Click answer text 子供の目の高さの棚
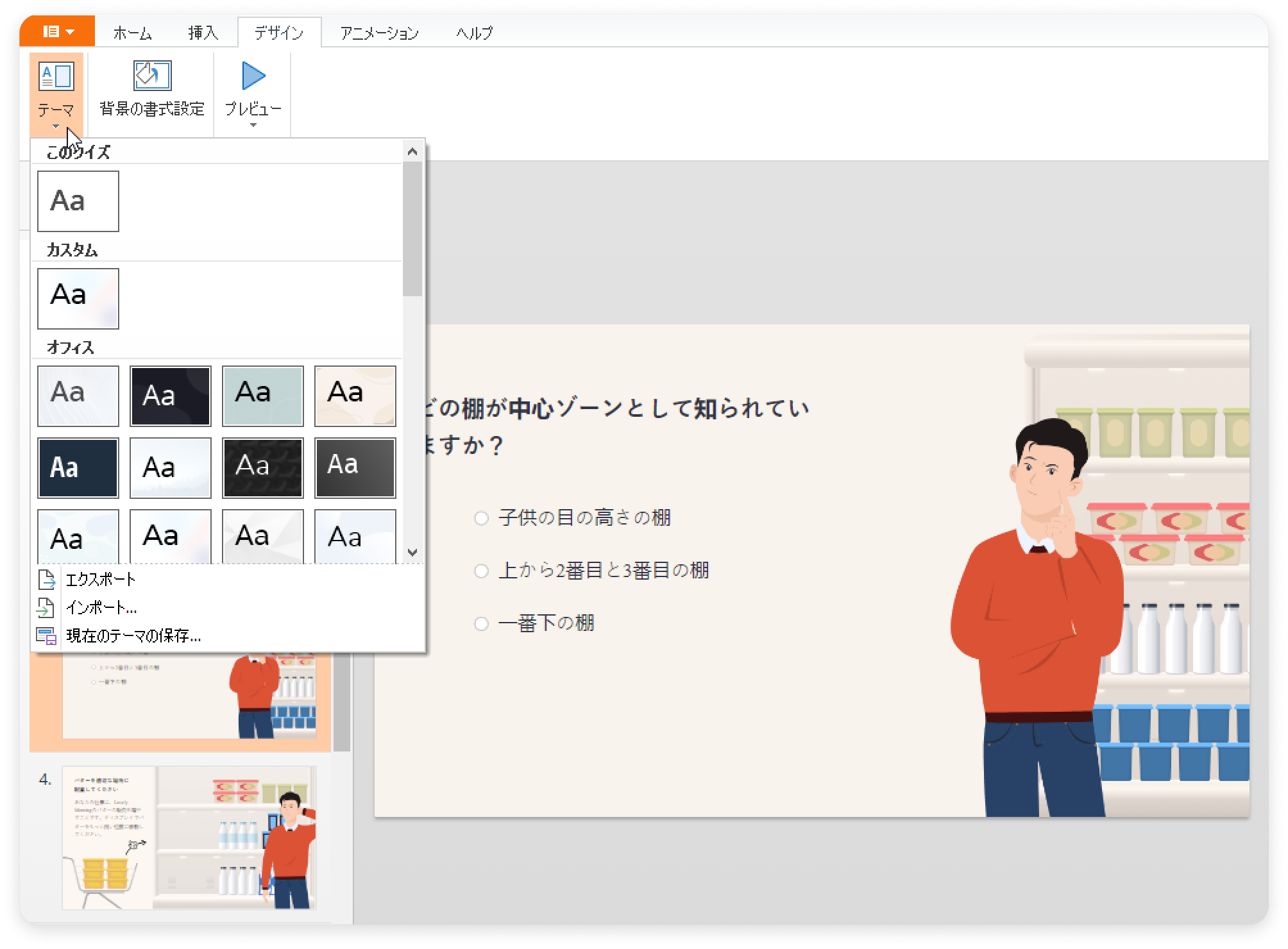This screenshot has width=1288, height=949. point(585,517)
